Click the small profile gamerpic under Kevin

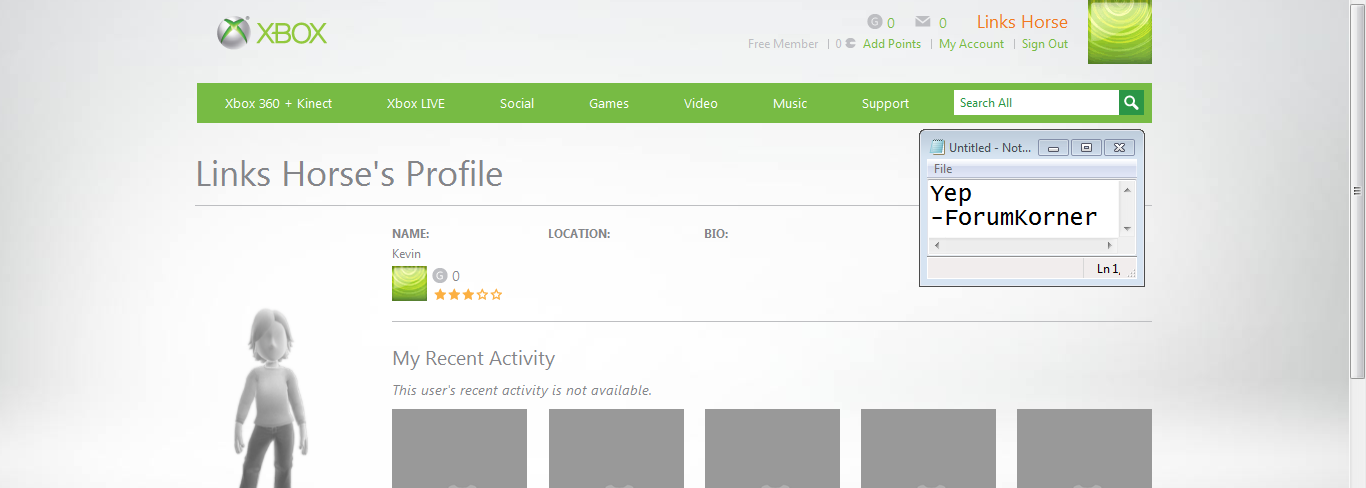[409, 284]
